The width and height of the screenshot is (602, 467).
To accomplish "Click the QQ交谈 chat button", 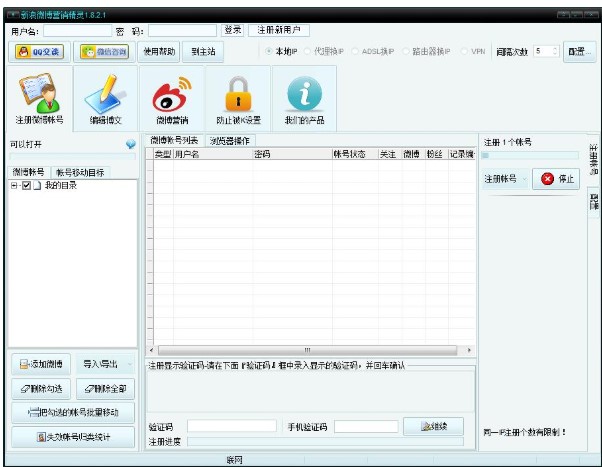I will 40,51.
